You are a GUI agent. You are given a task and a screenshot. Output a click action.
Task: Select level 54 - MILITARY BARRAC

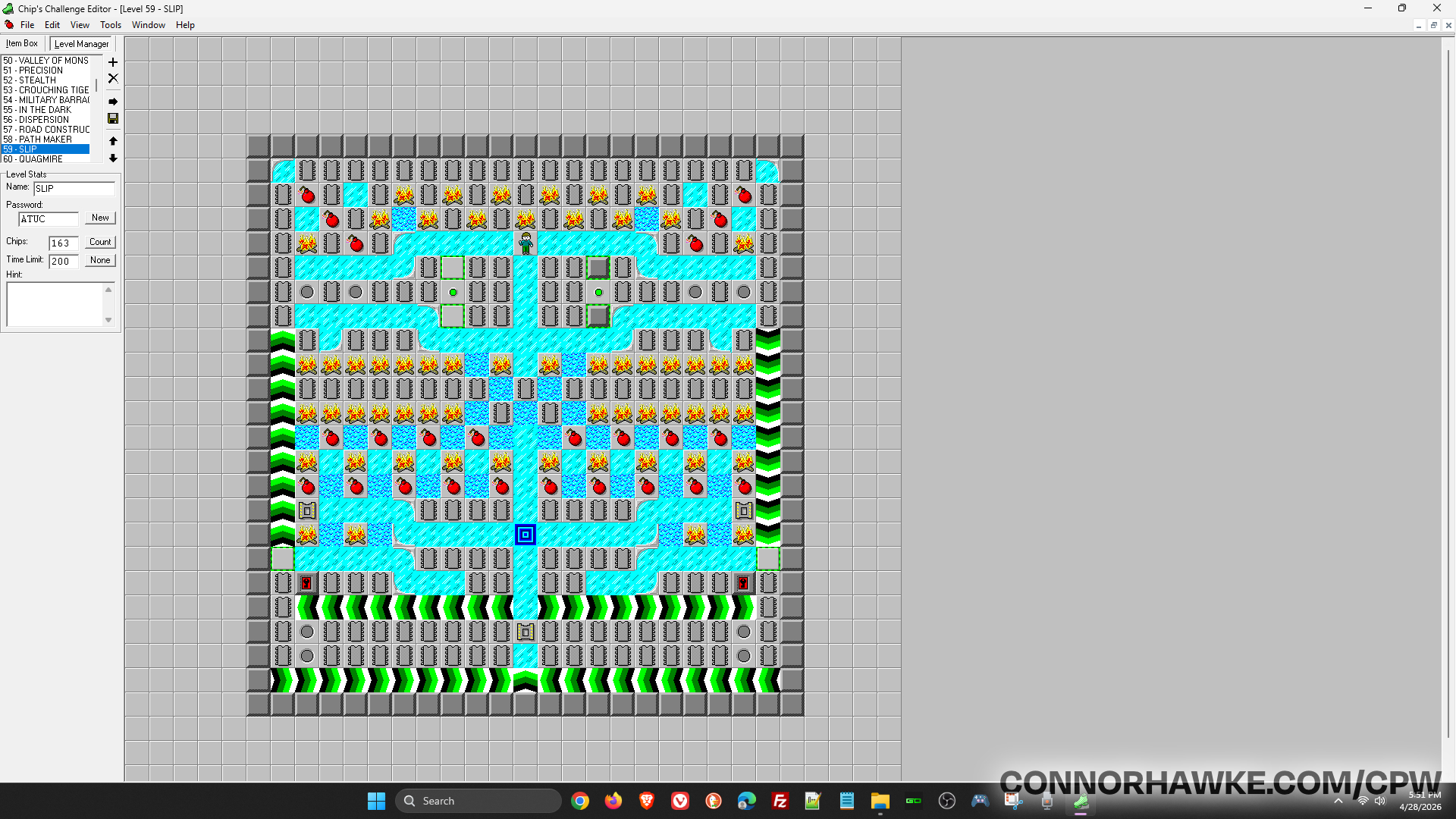[46, 100]
